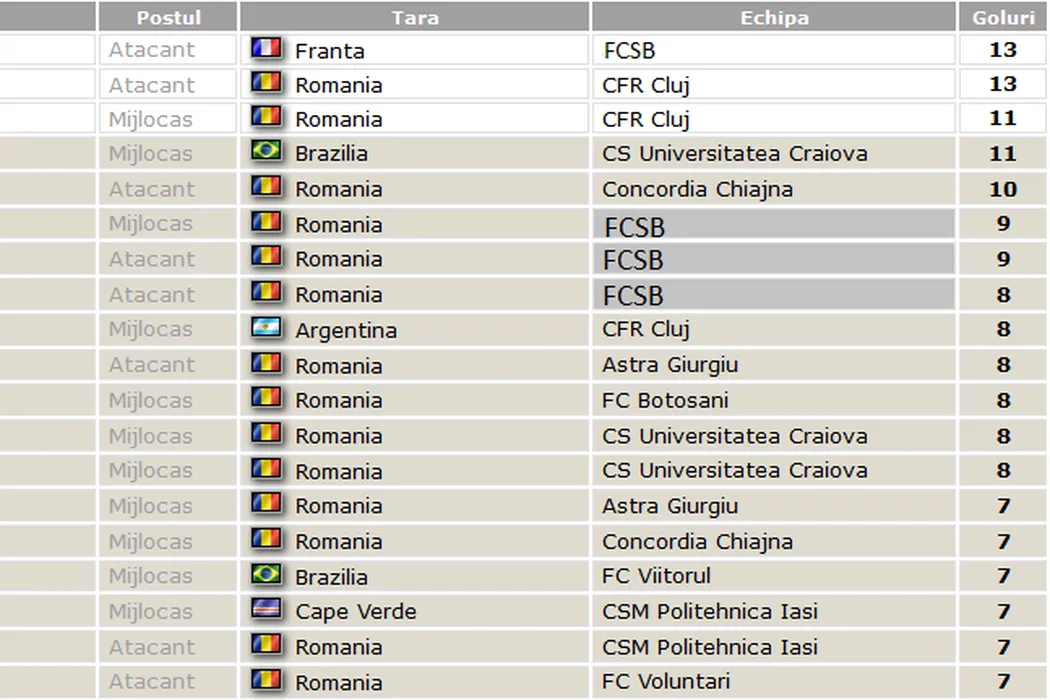The height and width of the screenshot is (700, 1050).
Task: Click Romania flag in the FC Voluntari row
Action: pyautogui.click(x=266, y=682)
